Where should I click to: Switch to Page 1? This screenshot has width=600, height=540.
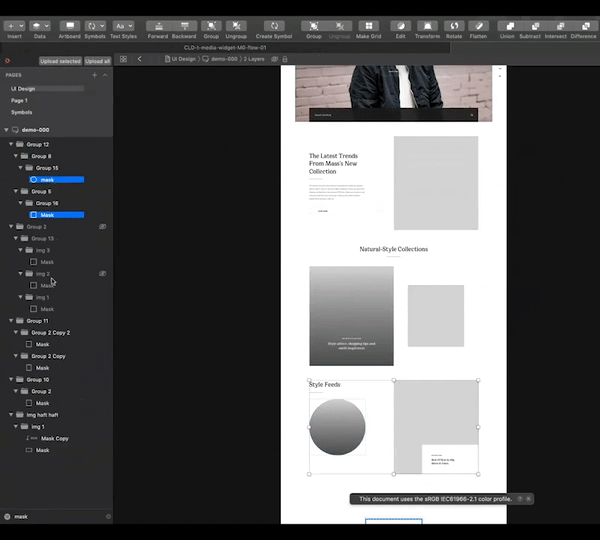[x=19, y=100]
